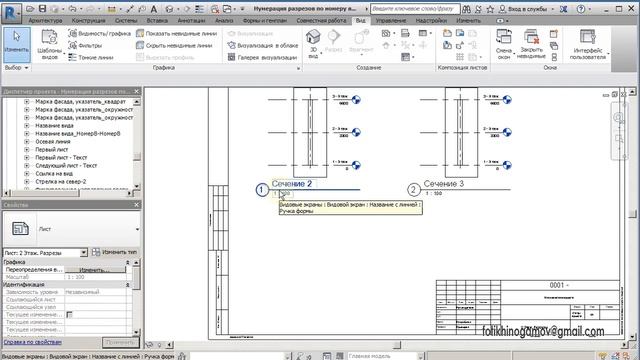This screenshot has height=360, width=640.
Task: Click Закрыть невидимые windows button
Action: click(x=531, y=44)
